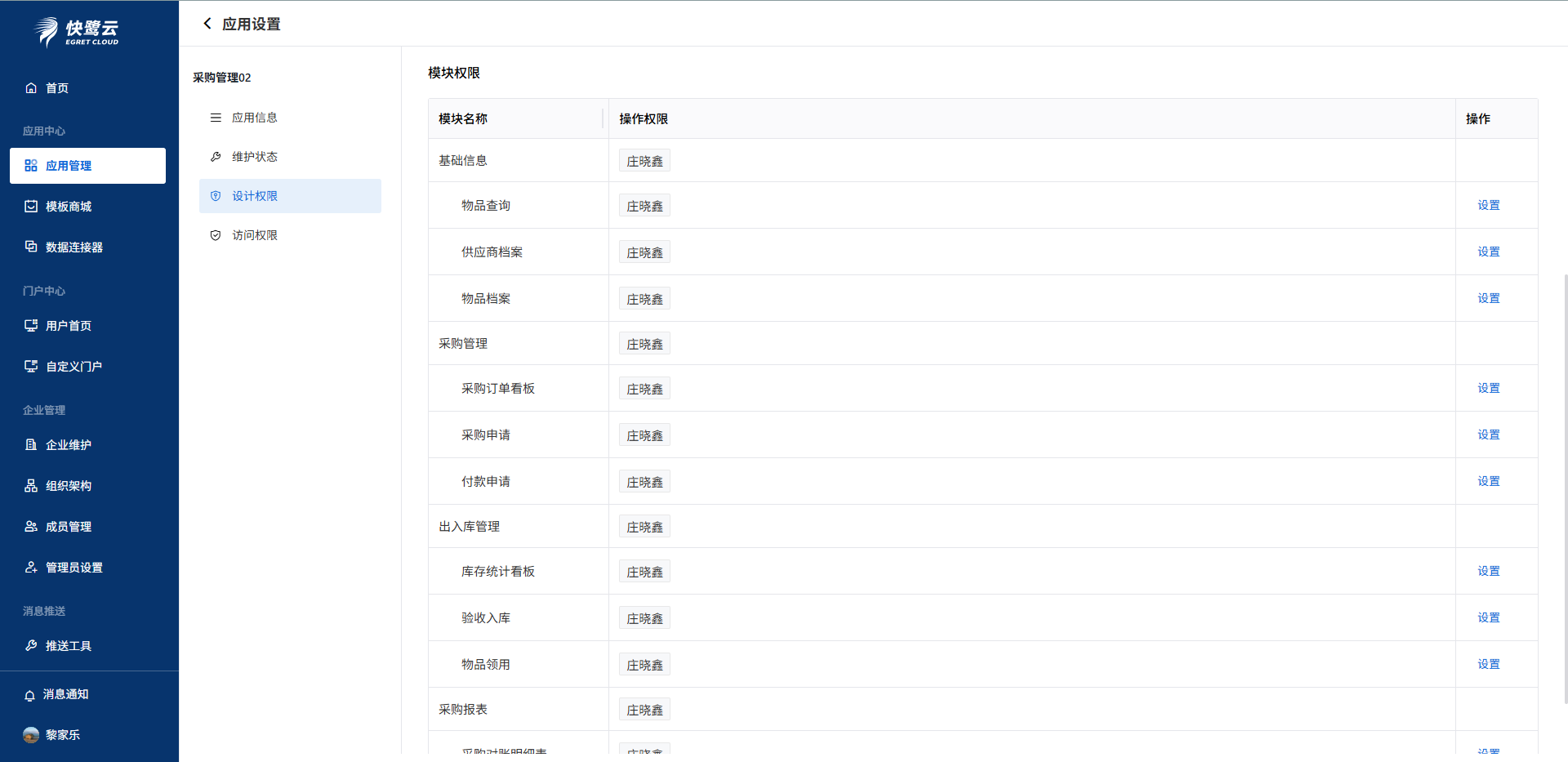Click the back arrow beside 应用设置
Screen dimensions: 1568x762
pyautogui.click(x=207, y=24)
